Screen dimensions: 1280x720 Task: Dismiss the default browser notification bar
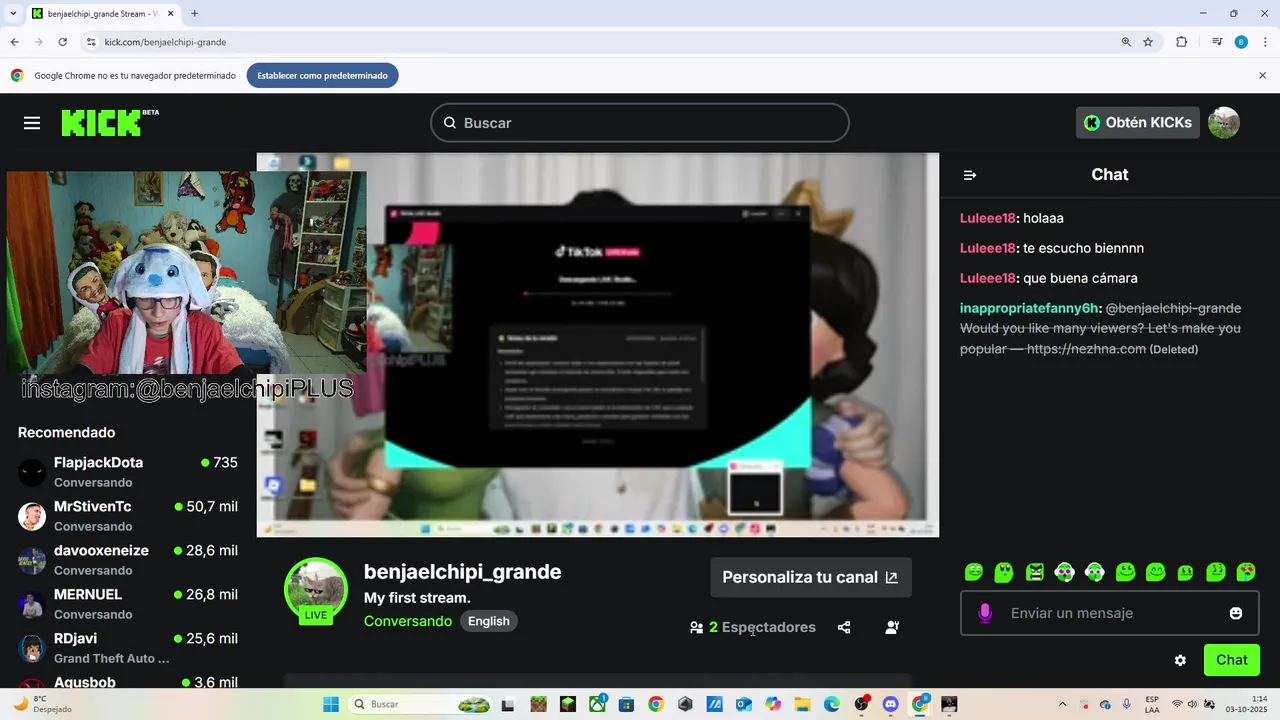coord(1262,75)
